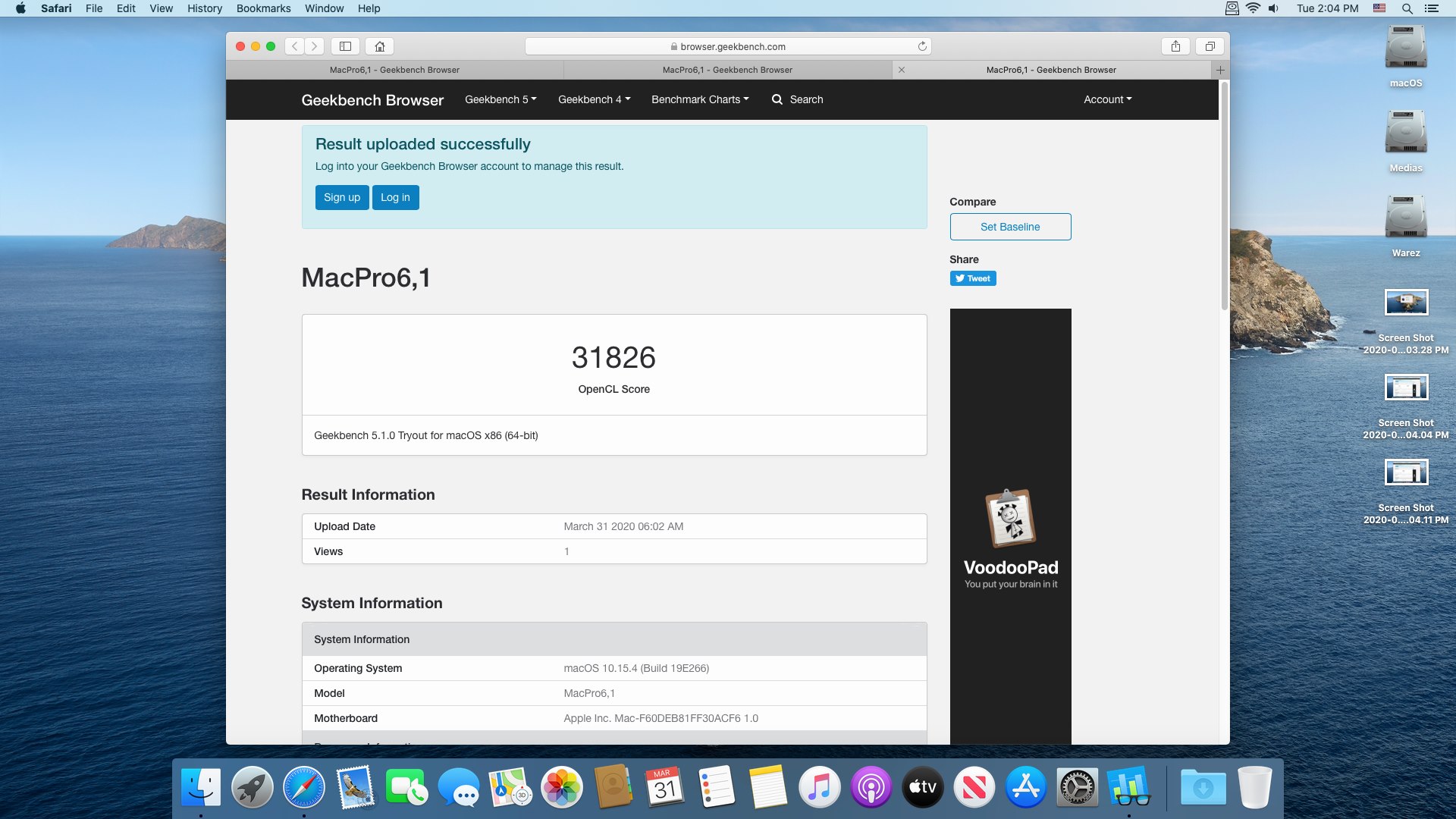Select Screen Shot 03.28 PM thumbnail
The image size is (1456, 819).
pos(1406,302)
